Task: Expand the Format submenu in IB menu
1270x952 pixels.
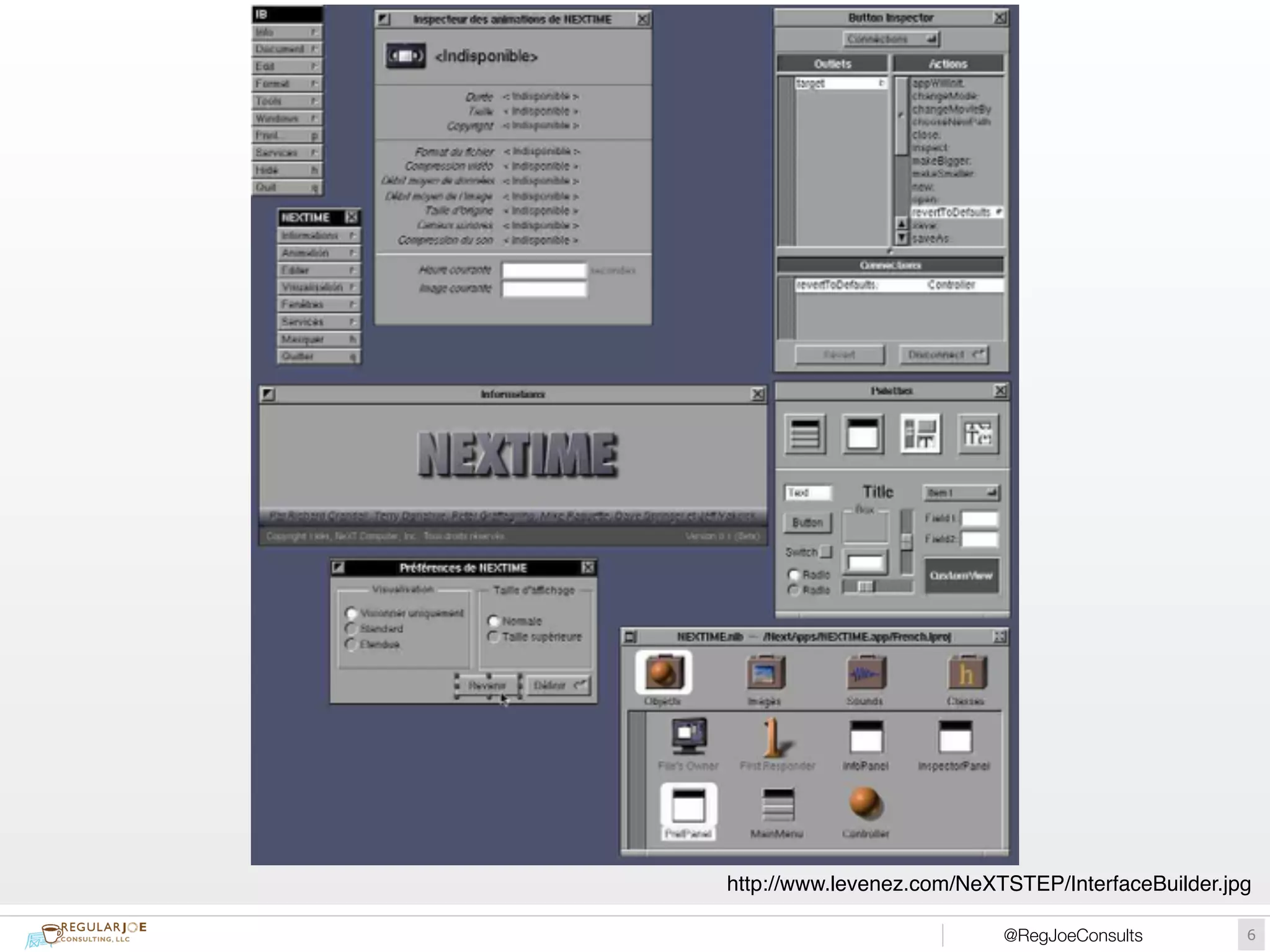Action: 287,84
